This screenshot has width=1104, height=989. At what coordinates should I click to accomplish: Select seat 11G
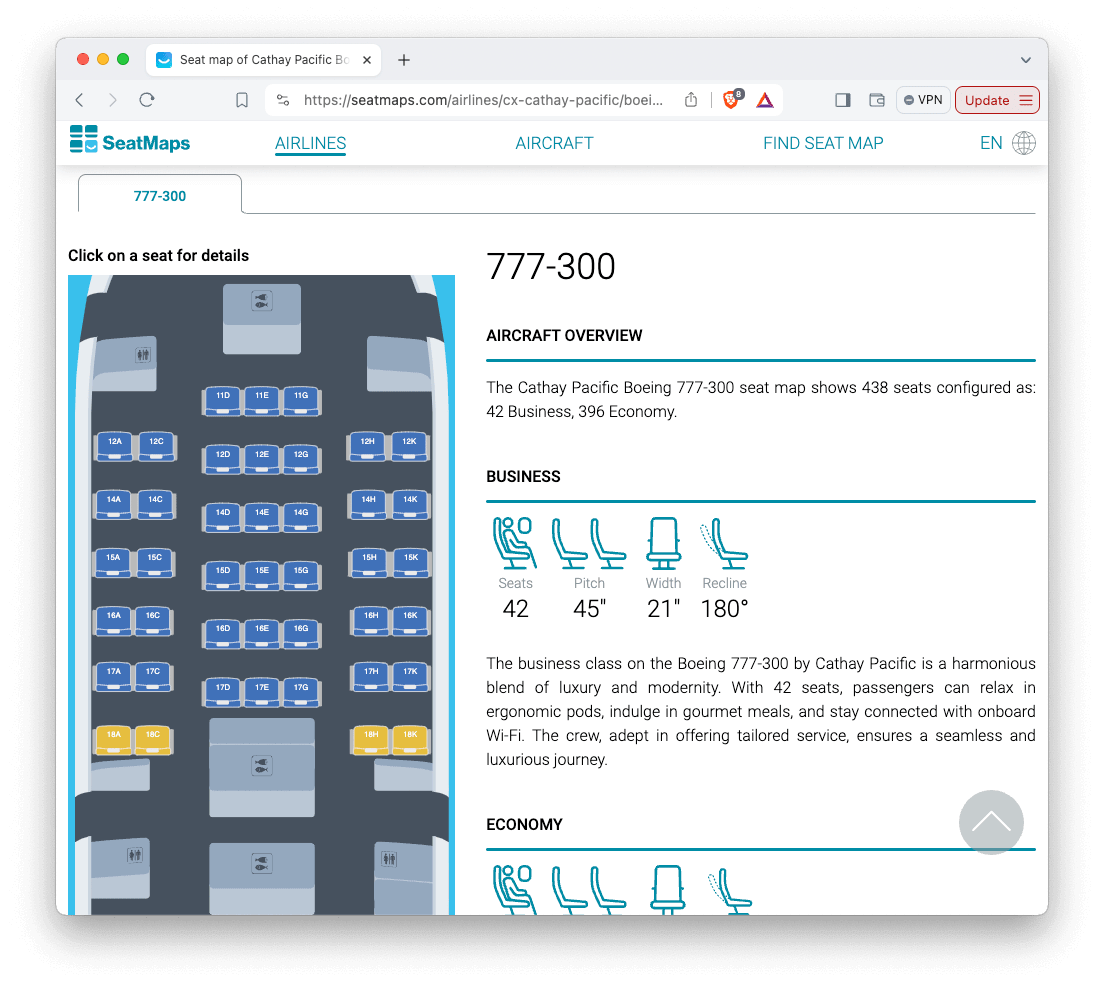(301, 401)
